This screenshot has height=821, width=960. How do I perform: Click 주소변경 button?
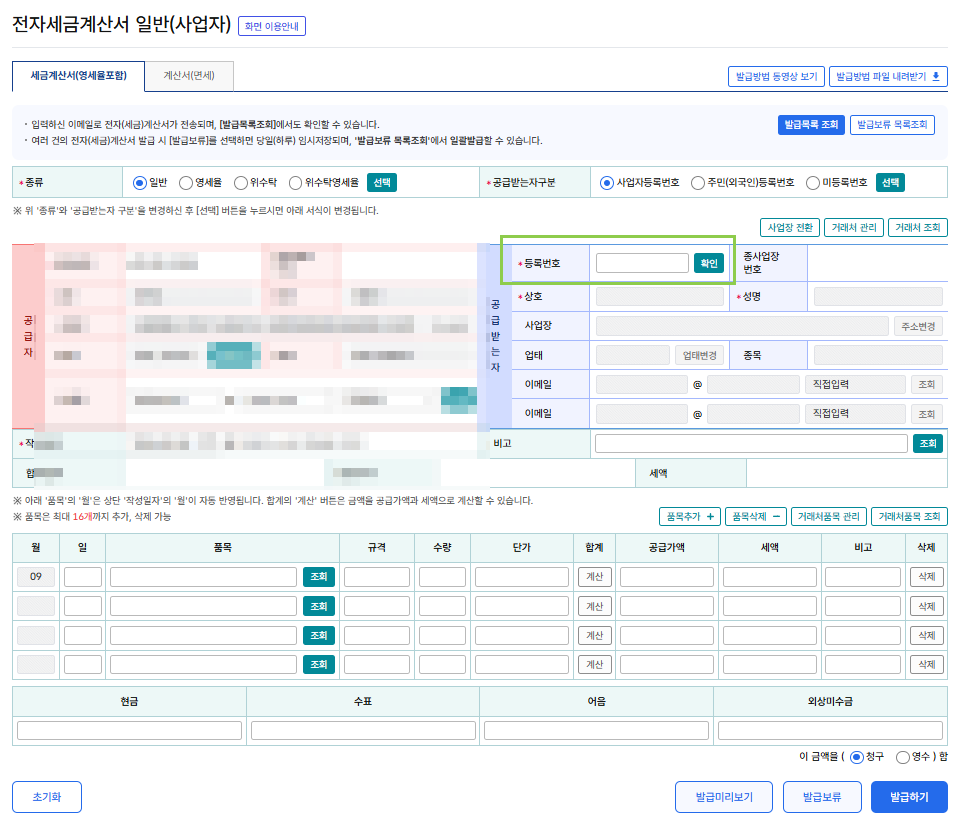pyautogui.click(x=918, y=326)
